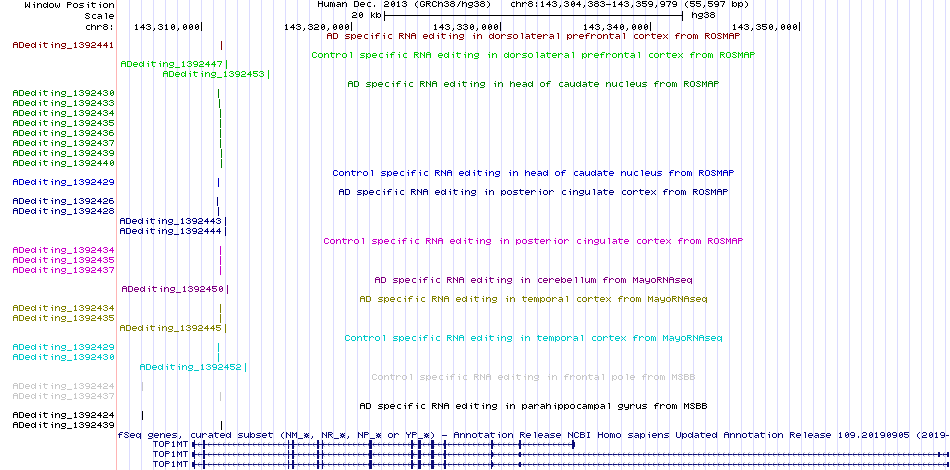Open Control specific posterior cingulate cortex track title

(533, 241)
